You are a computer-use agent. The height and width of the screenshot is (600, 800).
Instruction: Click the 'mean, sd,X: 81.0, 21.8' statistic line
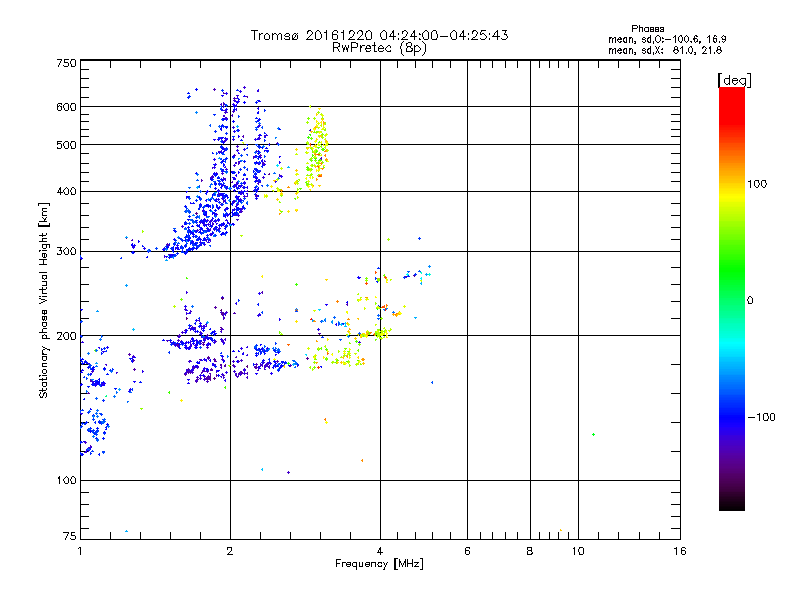(x=665, y=50)
